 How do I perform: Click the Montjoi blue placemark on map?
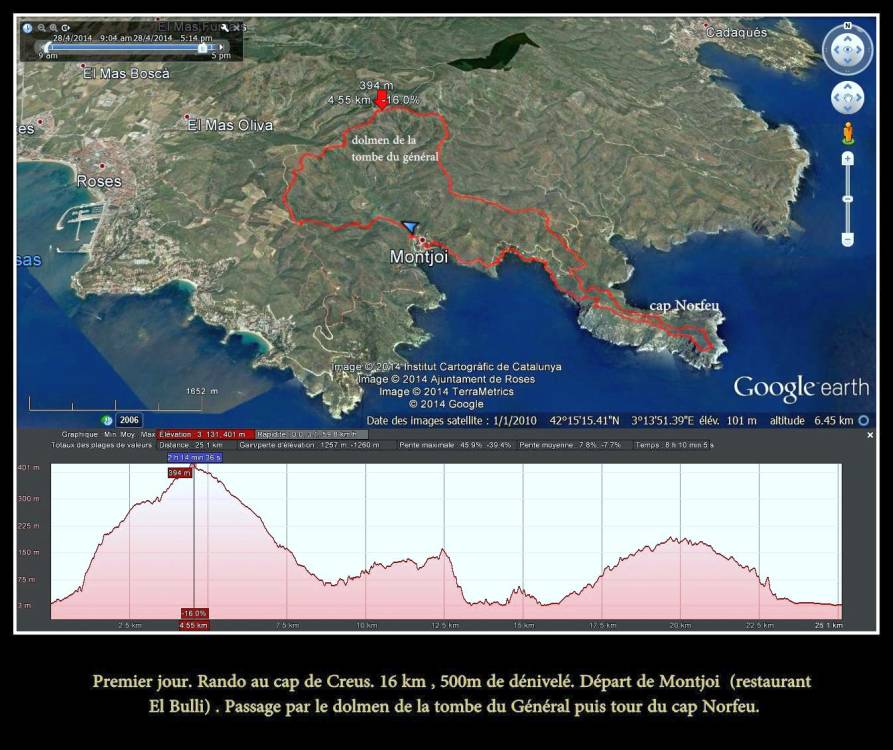pyautogui.click(x=409, y=228)
